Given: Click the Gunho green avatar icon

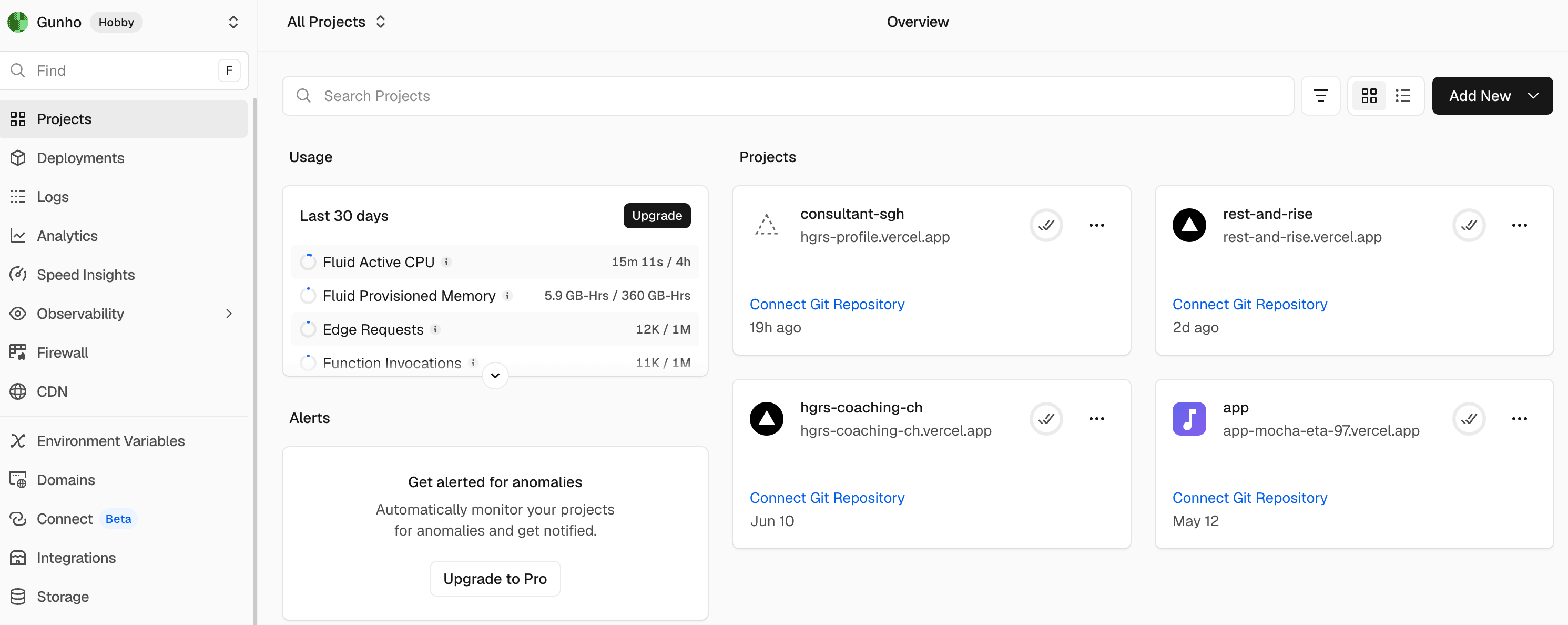Looking at the screenshot, I should [x=18, y=22].
